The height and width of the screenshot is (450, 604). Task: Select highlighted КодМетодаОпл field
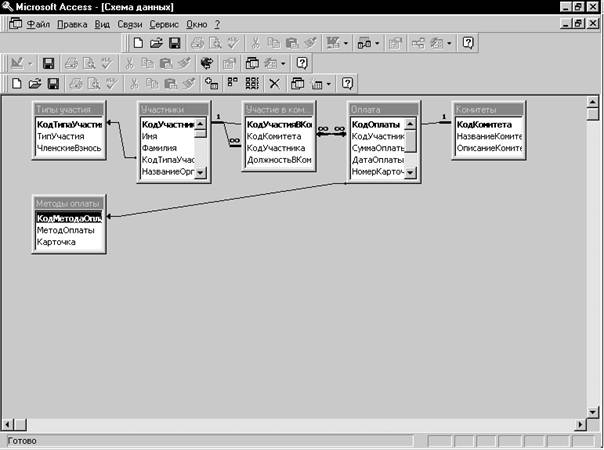(x=69, y=218)
